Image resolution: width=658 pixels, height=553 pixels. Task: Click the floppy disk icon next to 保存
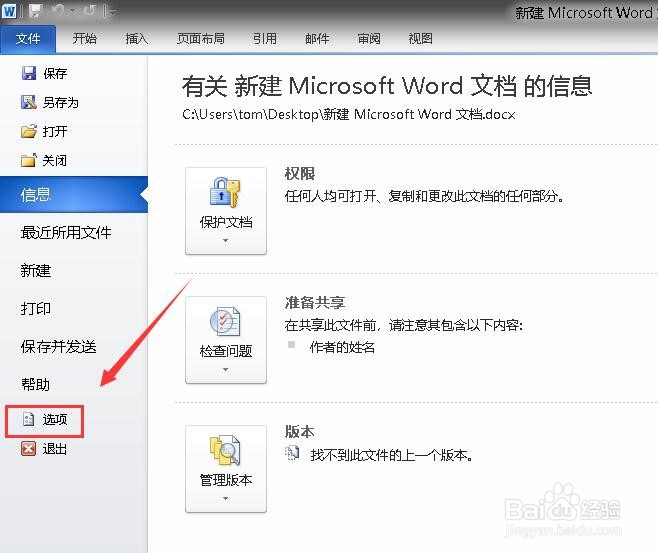29,73
